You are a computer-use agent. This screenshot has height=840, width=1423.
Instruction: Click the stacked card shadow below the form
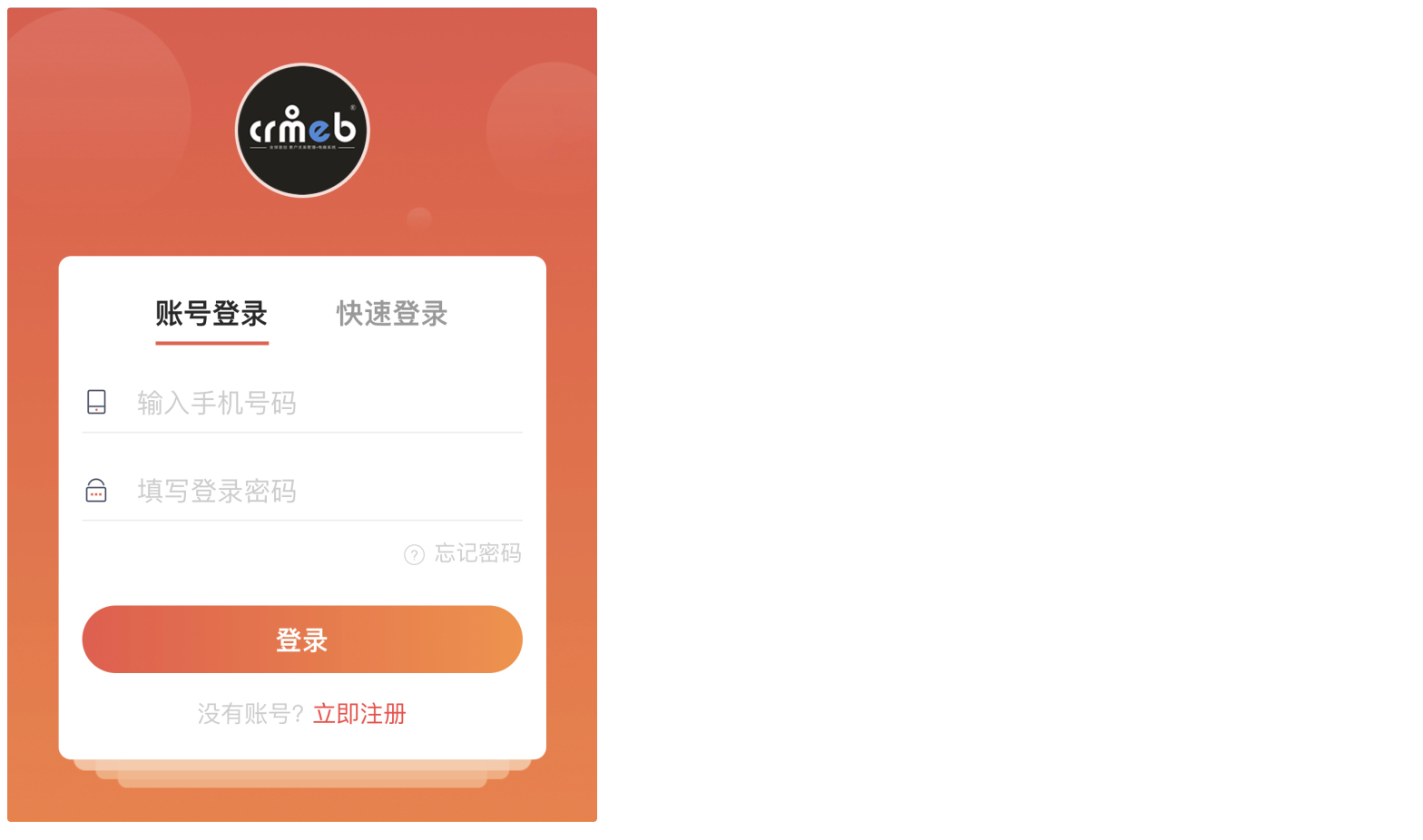click(302, 774)
